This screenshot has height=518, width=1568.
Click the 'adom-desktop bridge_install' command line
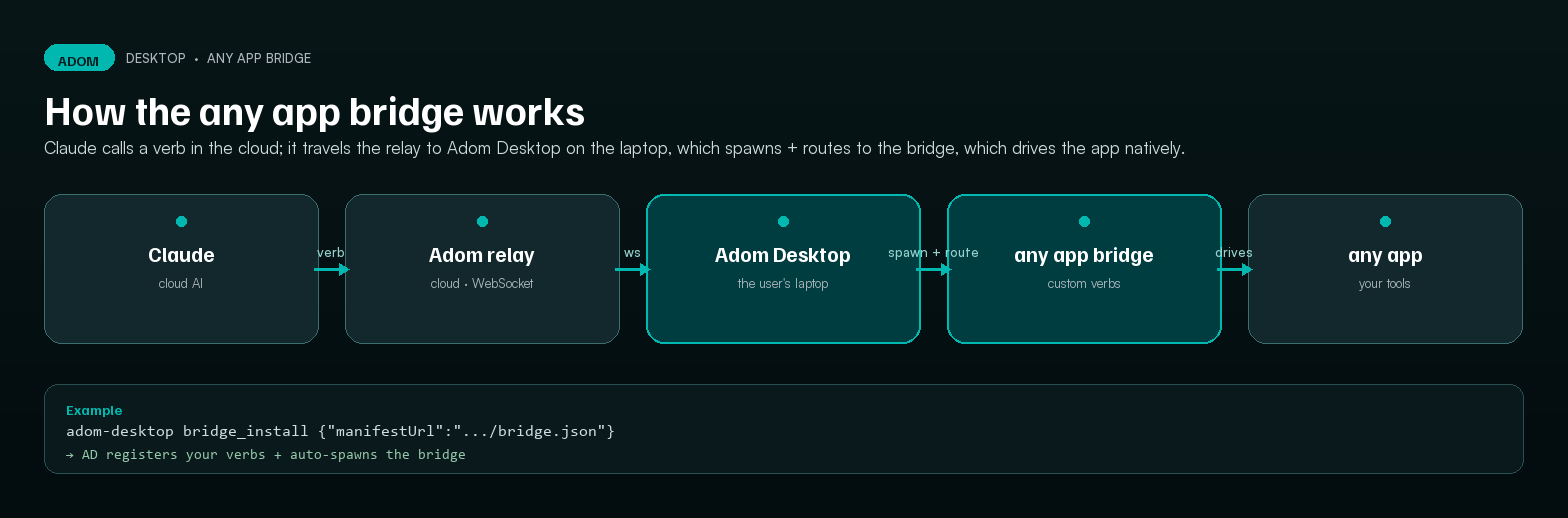point(340,432)
